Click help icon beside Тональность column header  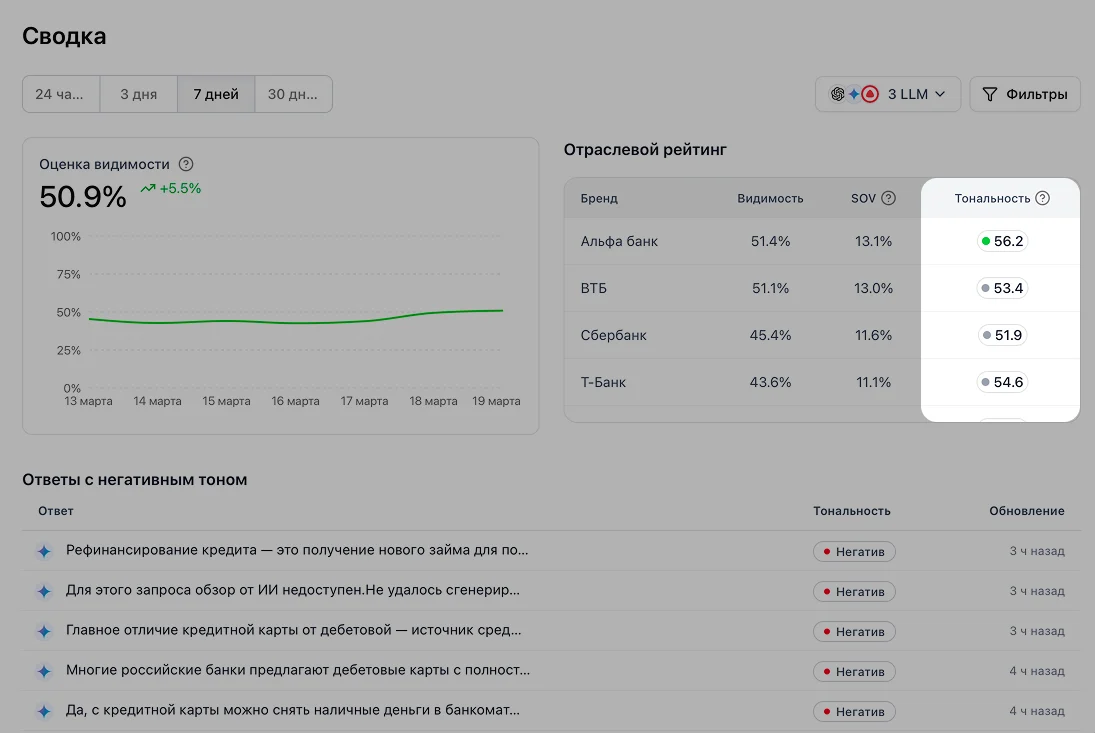click(1043, 198)
